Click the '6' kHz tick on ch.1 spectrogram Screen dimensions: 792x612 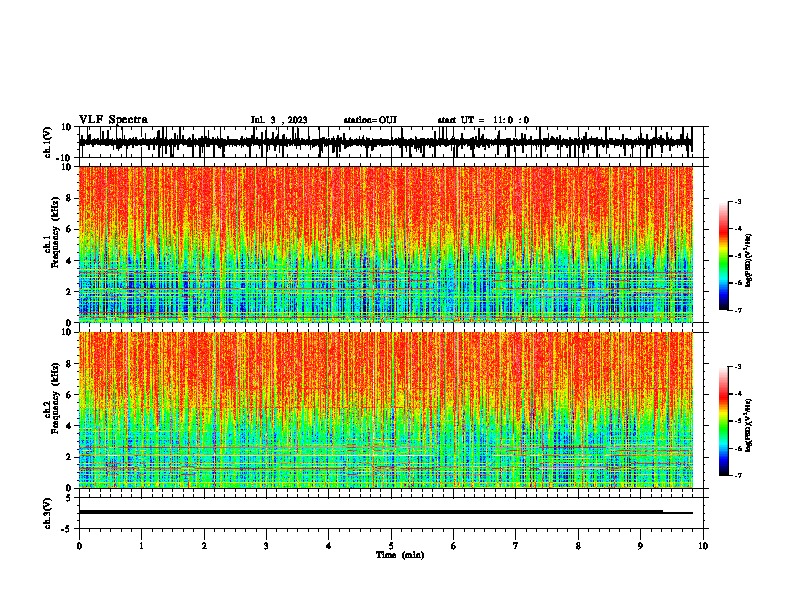point(70,229)
